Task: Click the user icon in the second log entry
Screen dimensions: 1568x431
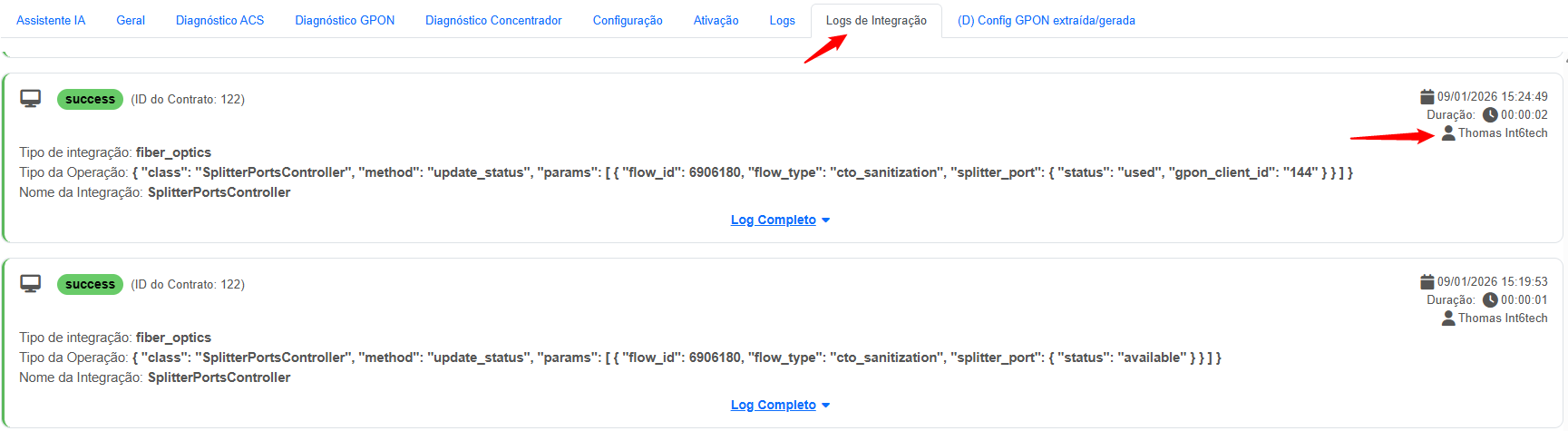Action: pyautogui.click(x=1448, y=318)
